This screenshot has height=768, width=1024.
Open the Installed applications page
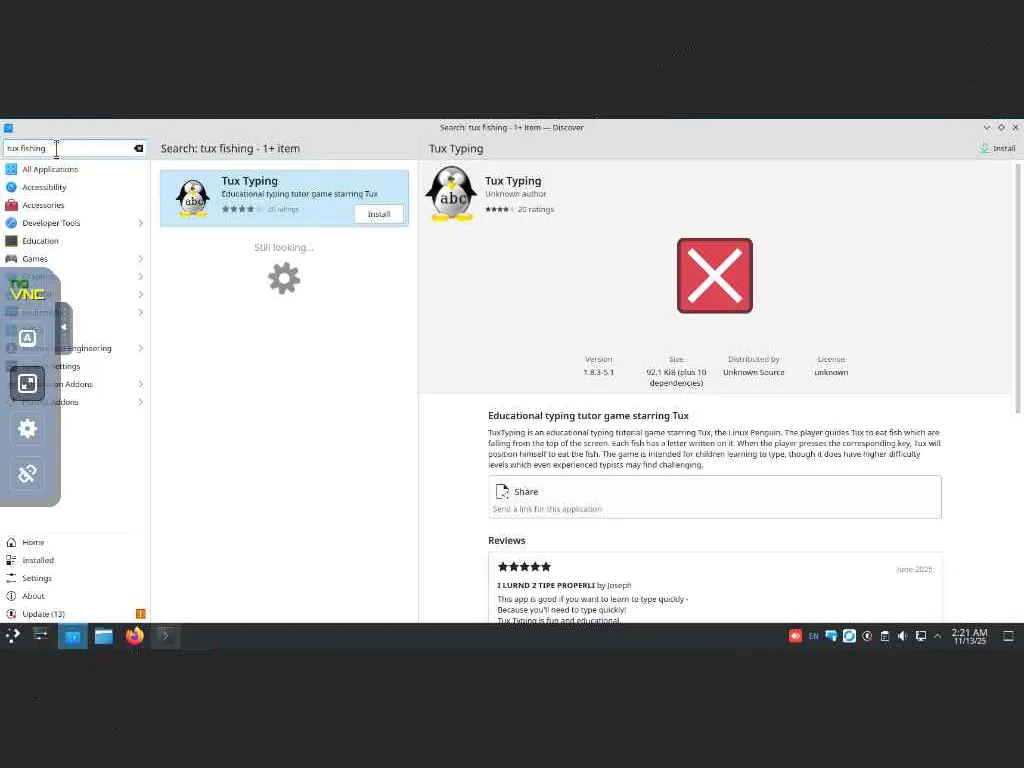[74, 560]
